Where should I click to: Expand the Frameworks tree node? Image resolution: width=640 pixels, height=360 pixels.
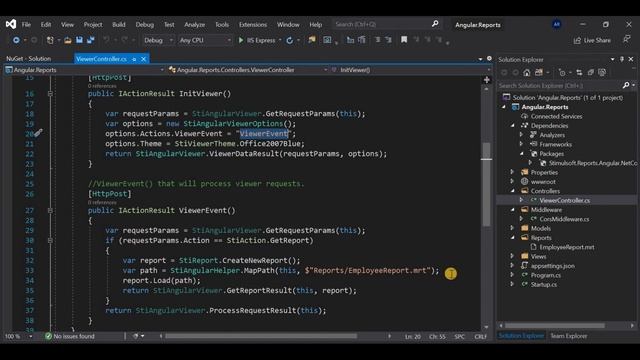tap(521, 144)
